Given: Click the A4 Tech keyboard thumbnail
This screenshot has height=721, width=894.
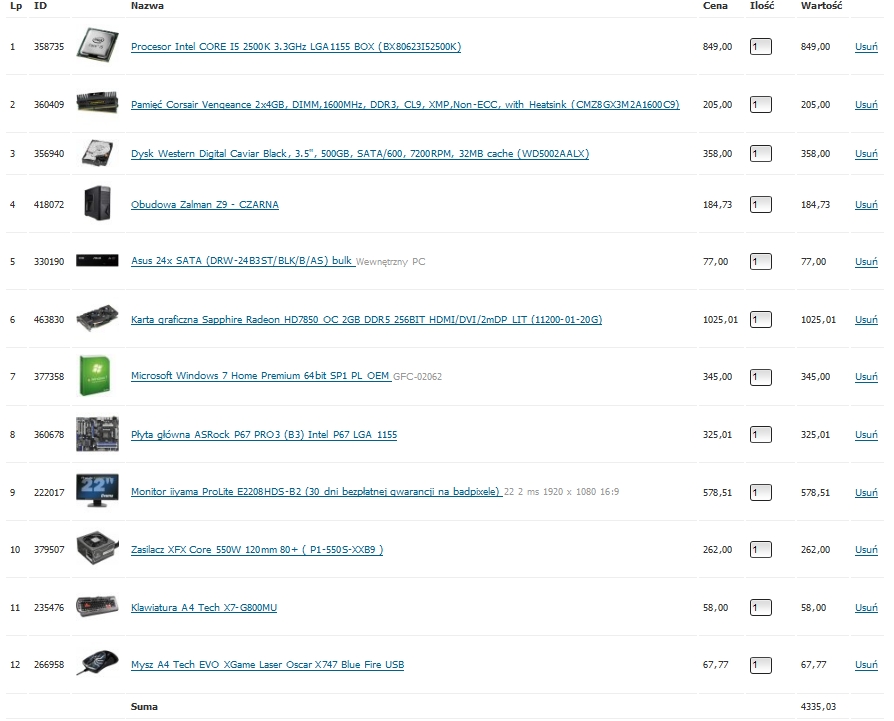Looking at the screenshot, I should pos(97,606).
